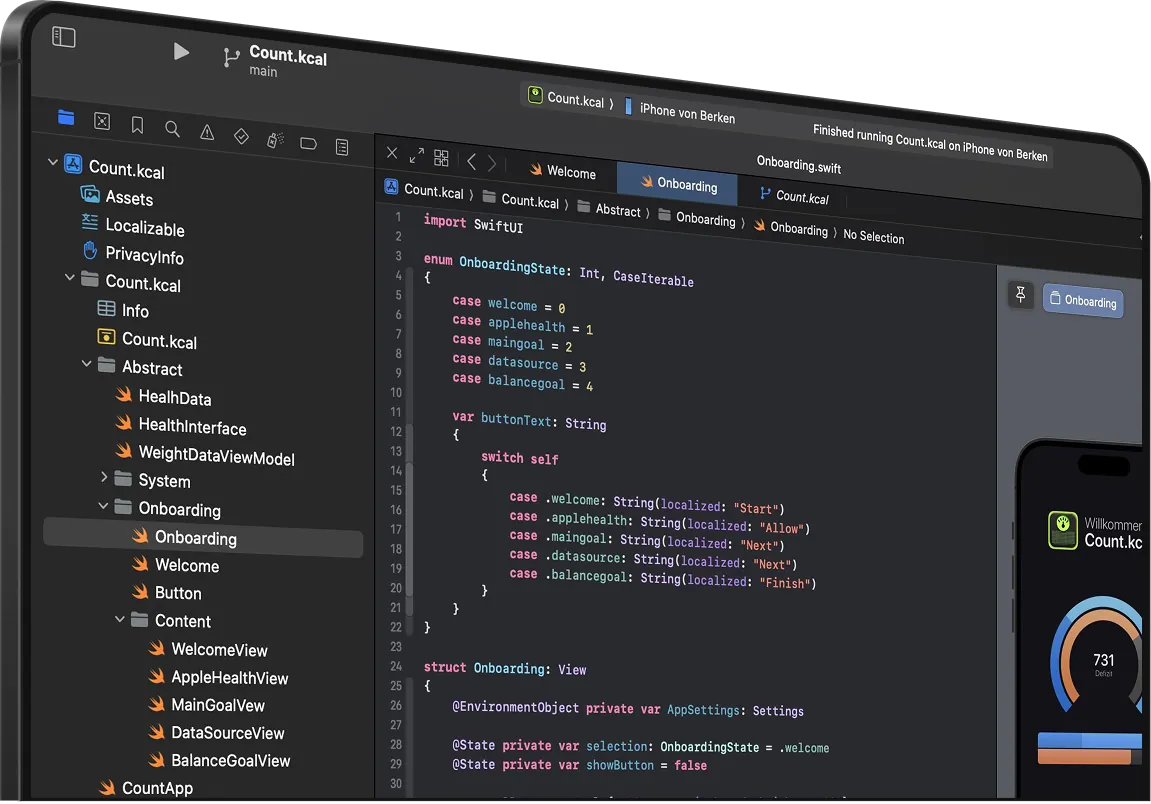The height and width of the screenshot is (804, 1151).
Task: Collapse the Count.kcal group folder
Action: [70, 277]
